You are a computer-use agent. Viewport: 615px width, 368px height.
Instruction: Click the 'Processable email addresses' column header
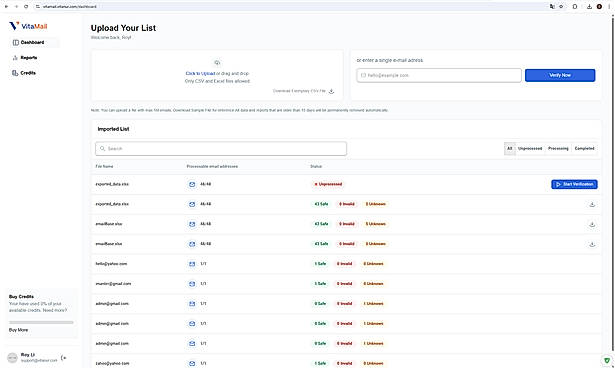[x=212, y=166]
